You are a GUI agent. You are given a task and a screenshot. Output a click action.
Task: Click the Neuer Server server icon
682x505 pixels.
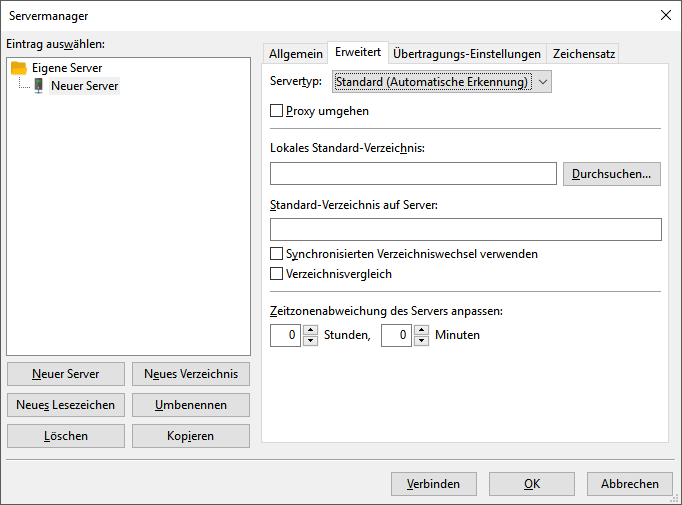tap(39, 86)
